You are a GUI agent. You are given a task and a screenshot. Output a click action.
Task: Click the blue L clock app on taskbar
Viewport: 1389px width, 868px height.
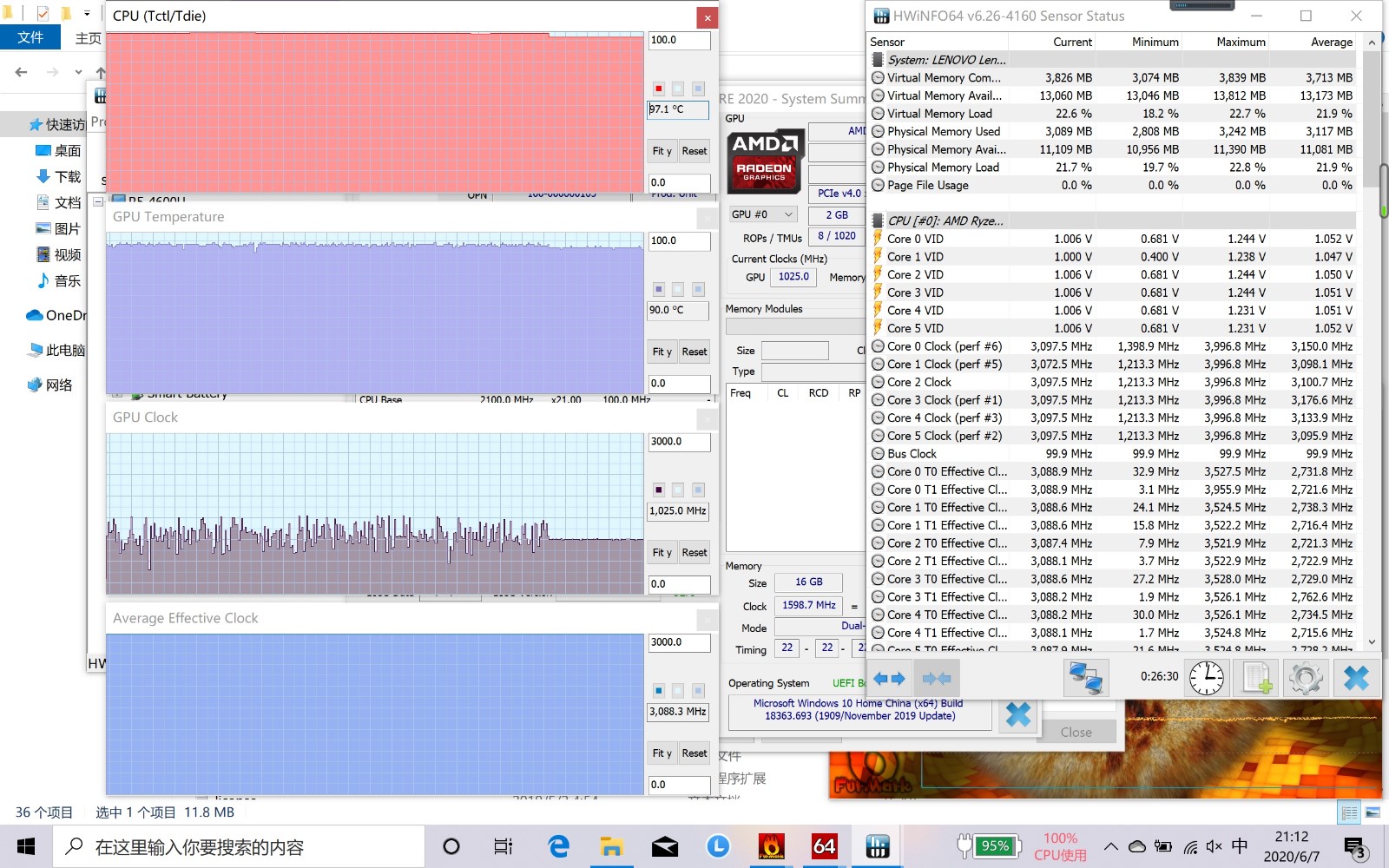(718, 846)
